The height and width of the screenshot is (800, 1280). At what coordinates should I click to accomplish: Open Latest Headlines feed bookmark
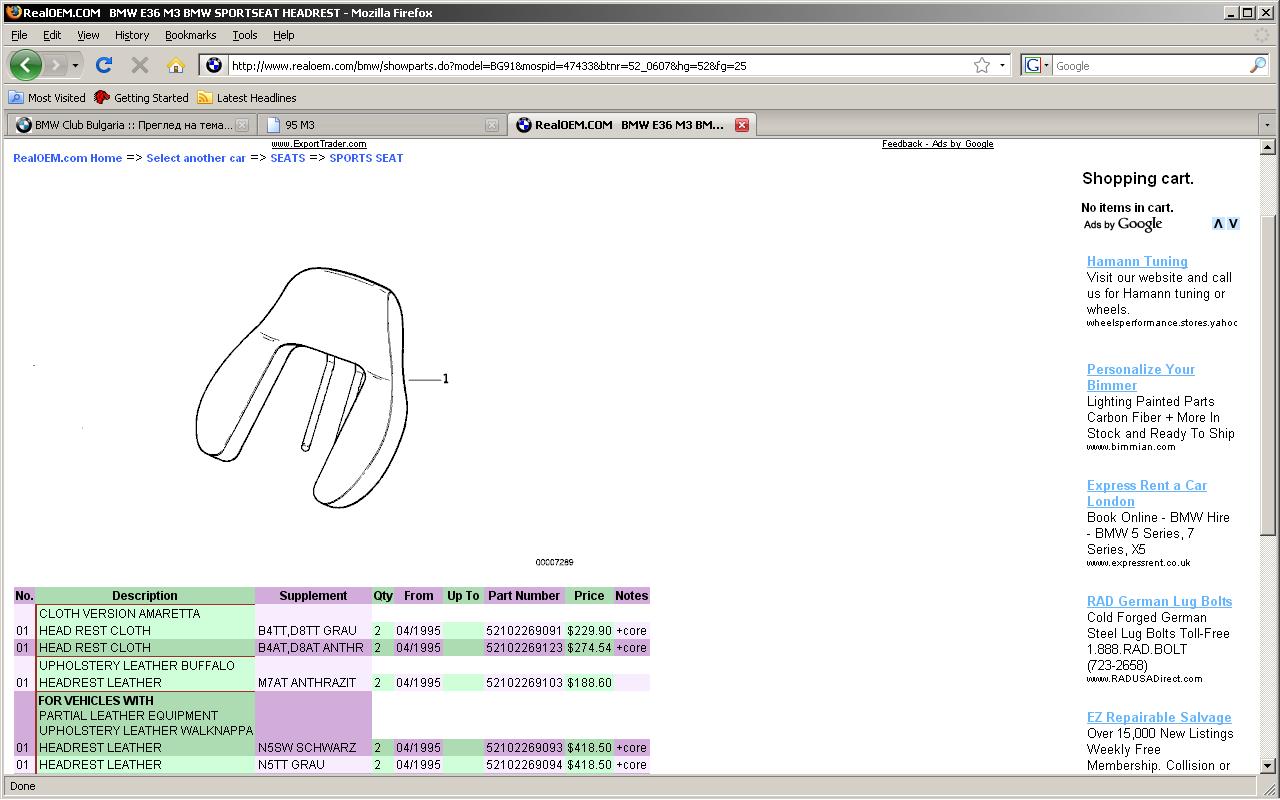(x=247, y=98)
